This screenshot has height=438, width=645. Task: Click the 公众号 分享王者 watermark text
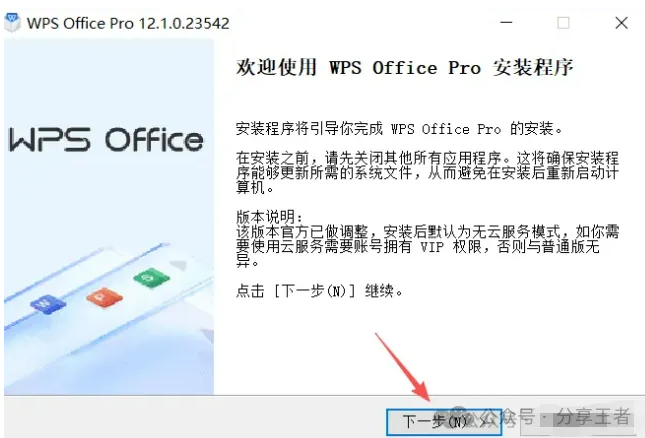click(x=556, y=417)
